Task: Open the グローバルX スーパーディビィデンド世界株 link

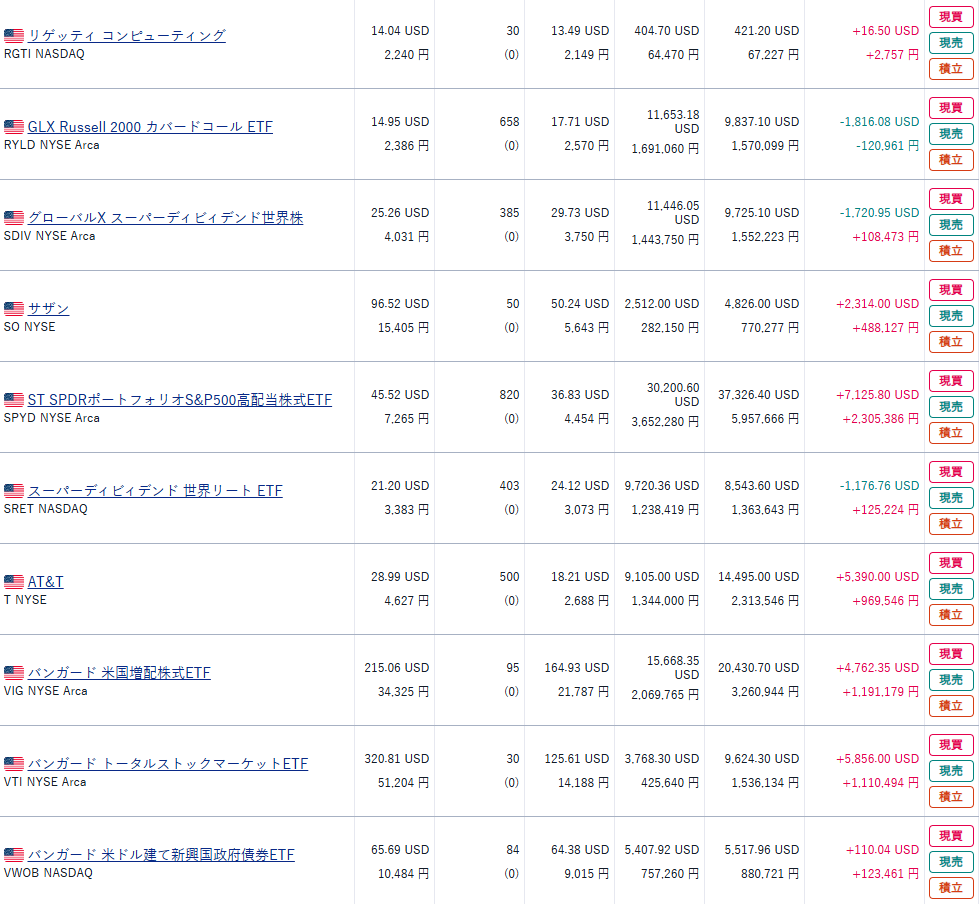Action: pos(165,218)
